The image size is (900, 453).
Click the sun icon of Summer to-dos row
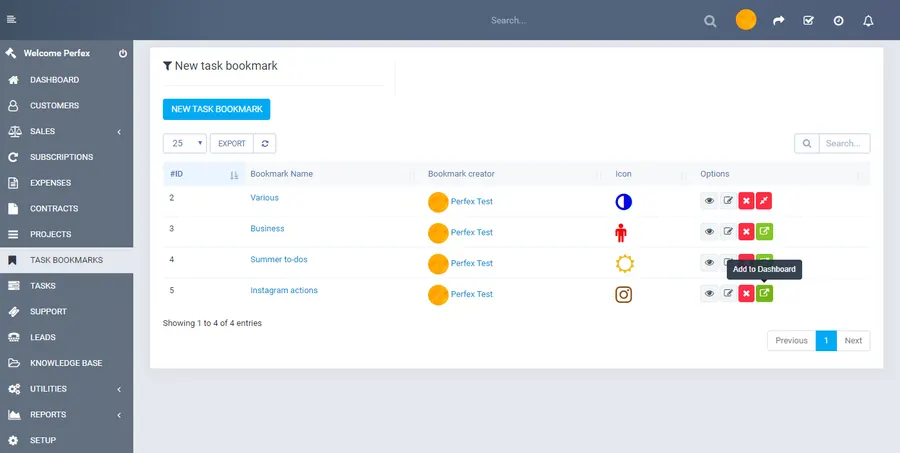624,264
